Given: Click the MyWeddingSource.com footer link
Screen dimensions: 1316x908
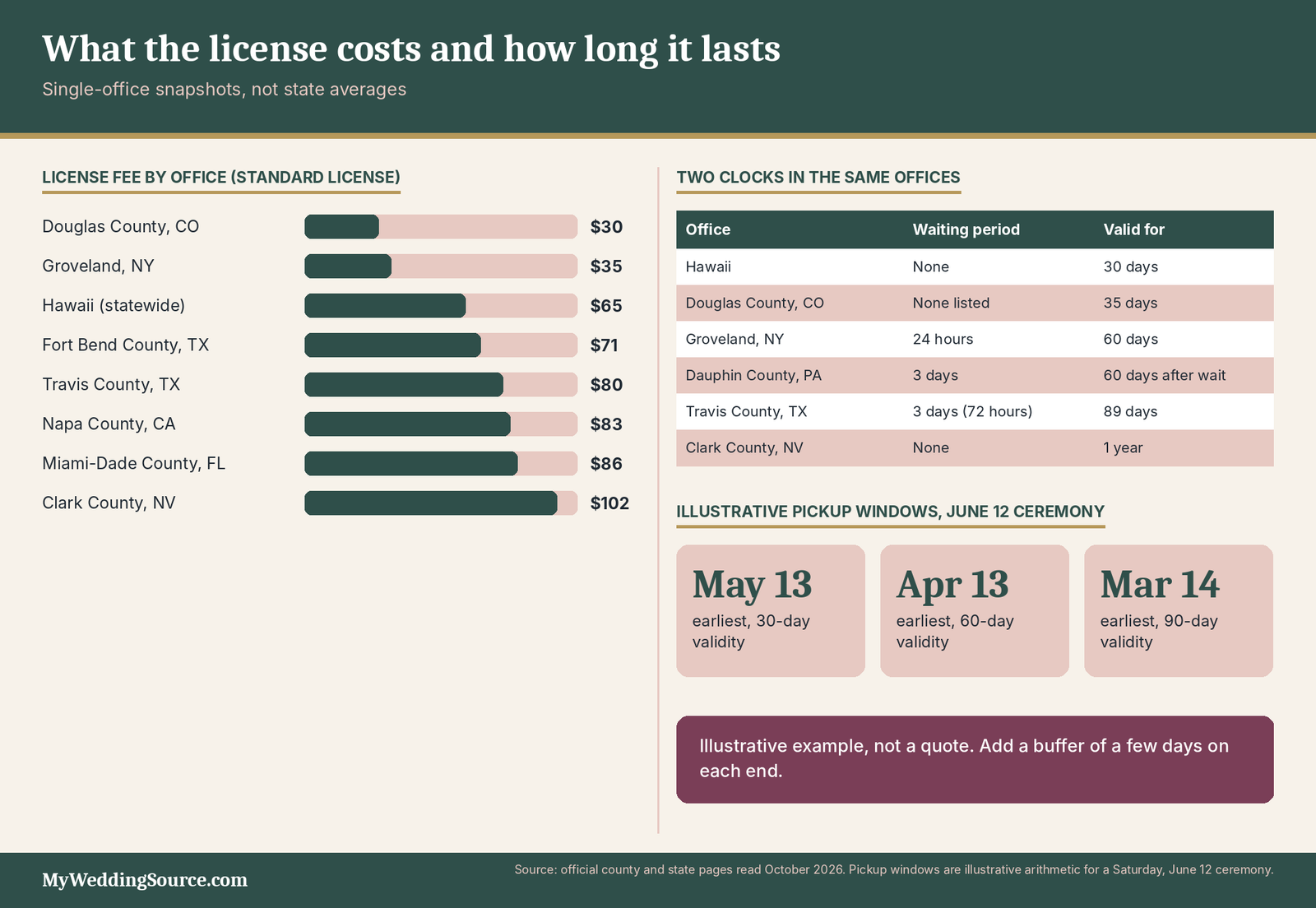Looking at the screenshot, I should 145,880.
